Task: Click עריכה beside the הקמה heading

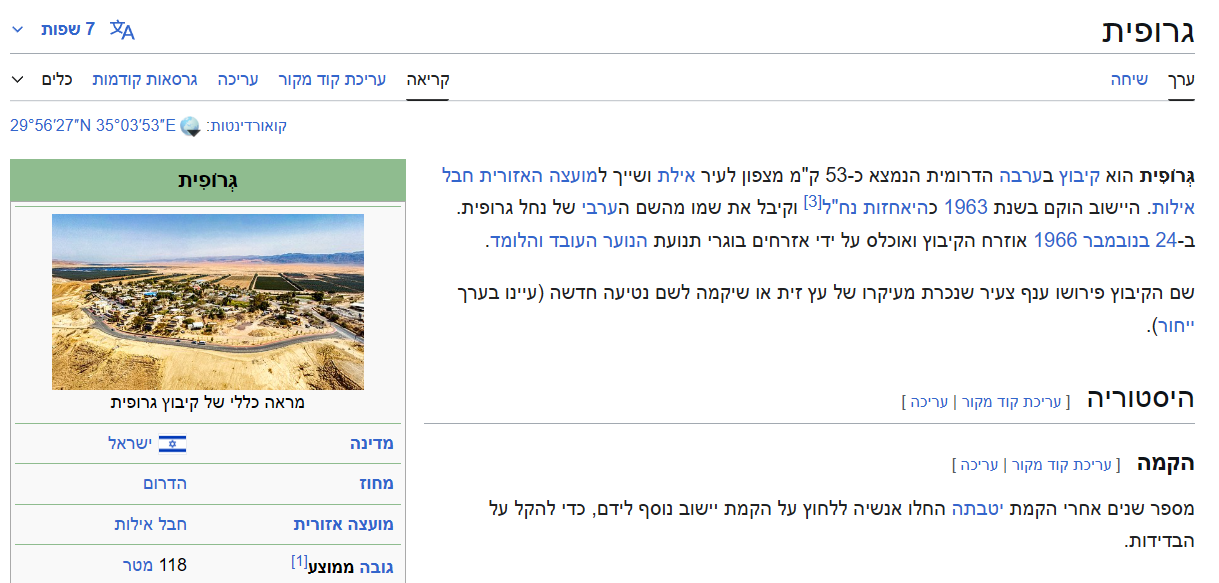Action: 980,465
